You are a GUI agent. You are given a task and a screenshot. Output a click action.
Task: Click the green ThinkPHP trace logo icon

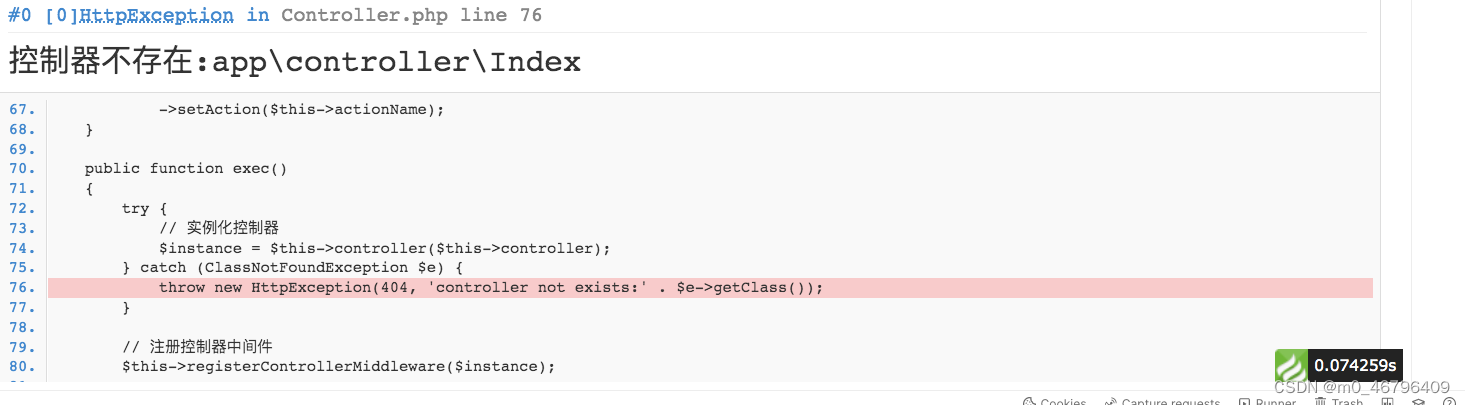click(1291, 366)
